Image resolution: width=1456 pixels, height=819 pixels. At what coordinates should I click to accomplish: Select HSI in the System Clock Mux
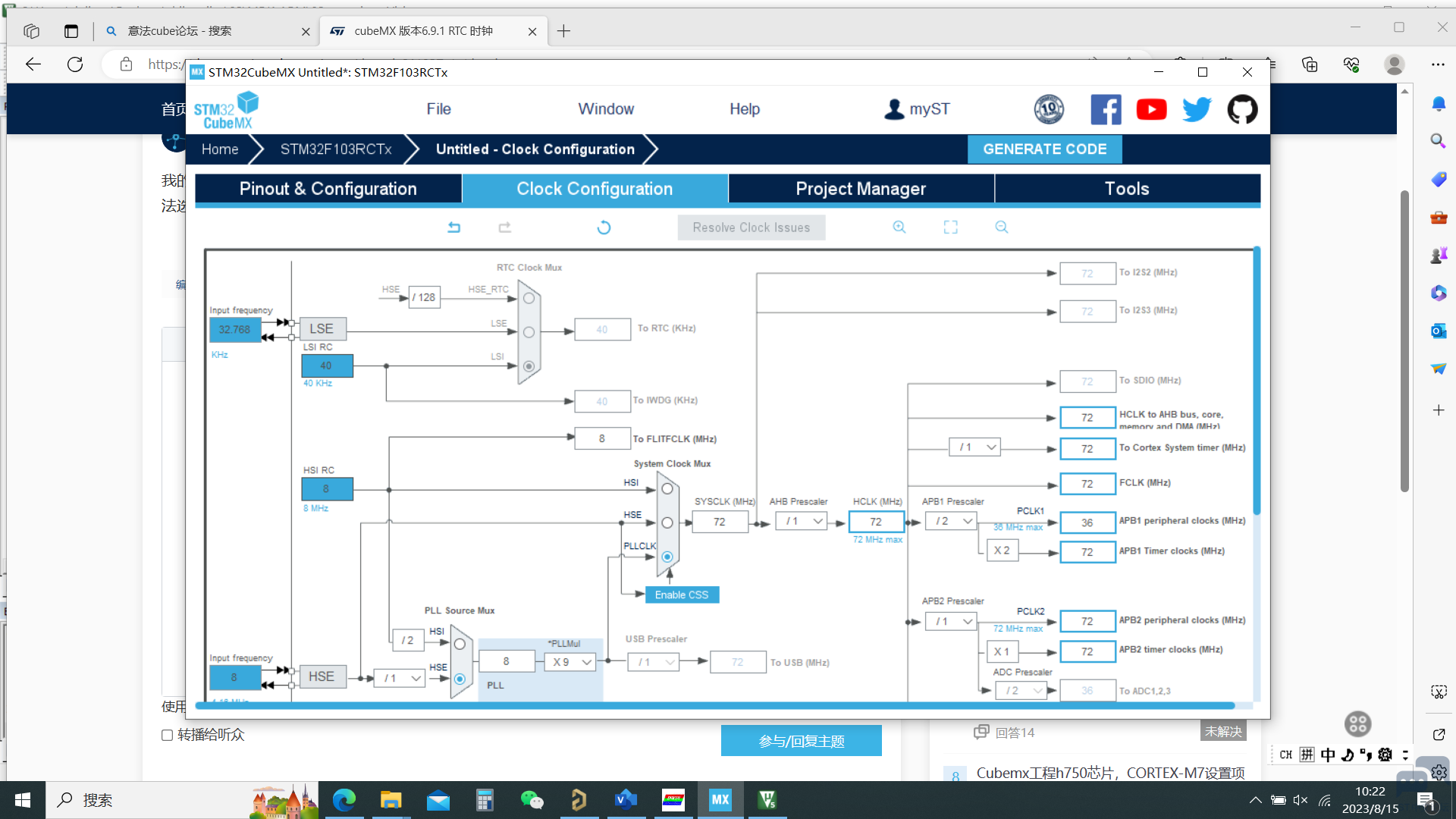667,489
